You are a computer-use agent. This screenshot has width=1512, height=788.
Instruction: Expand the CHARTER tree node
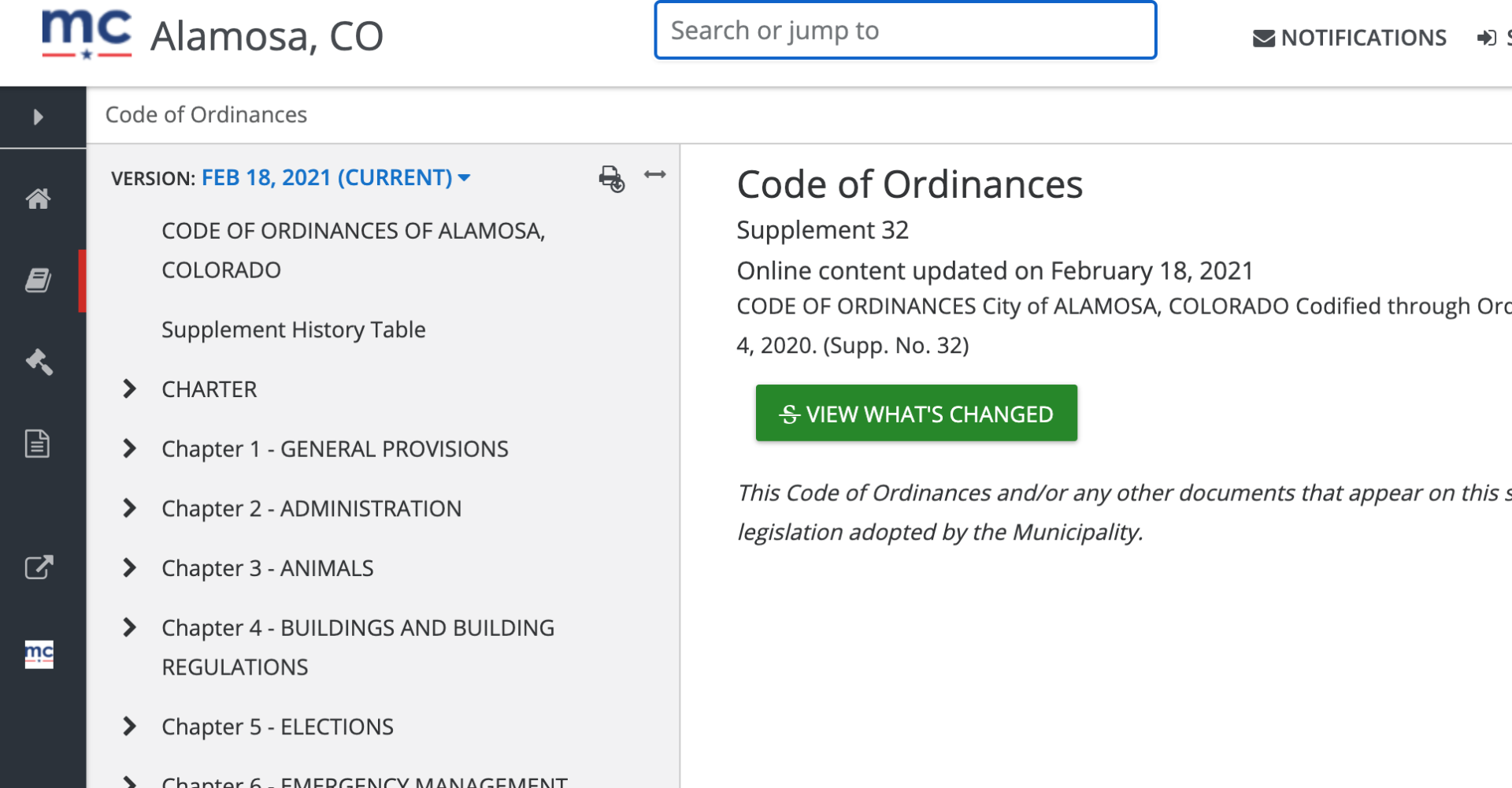(130, 389)
